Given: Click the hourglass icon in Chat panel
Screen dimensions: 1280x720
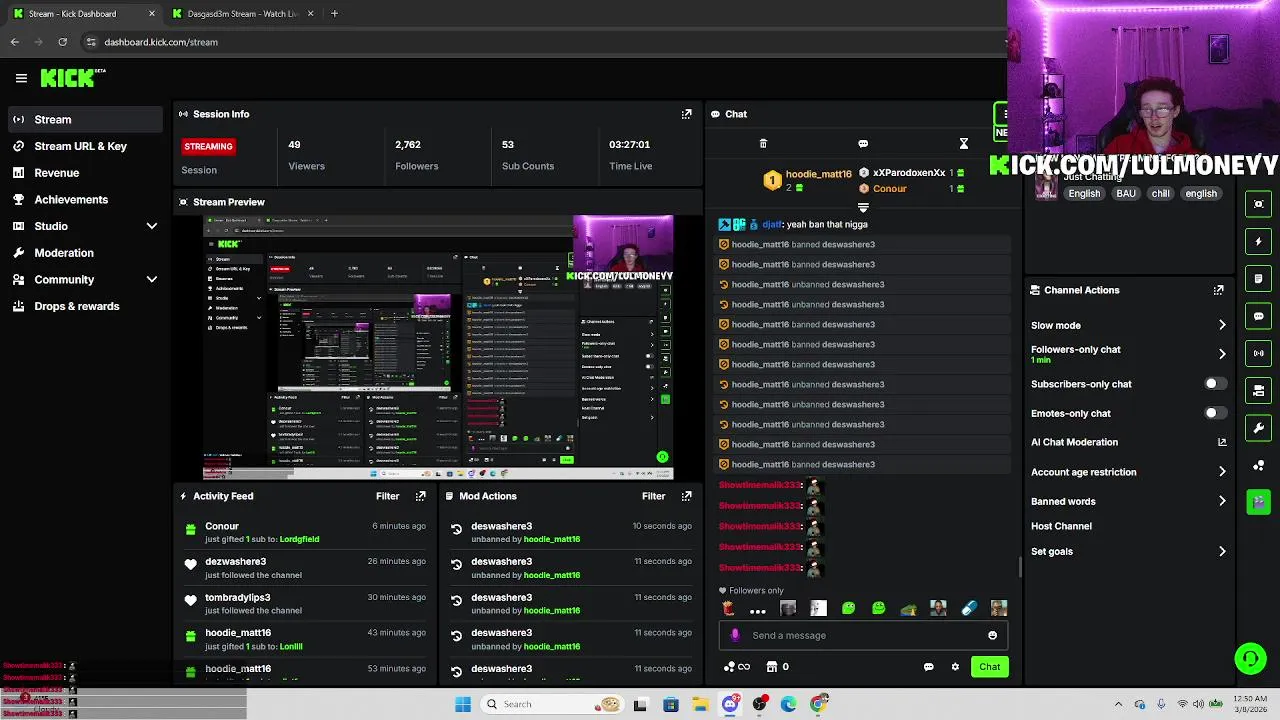Looking at the screenshot, I should pyautogui.click(x=963, y=144).
